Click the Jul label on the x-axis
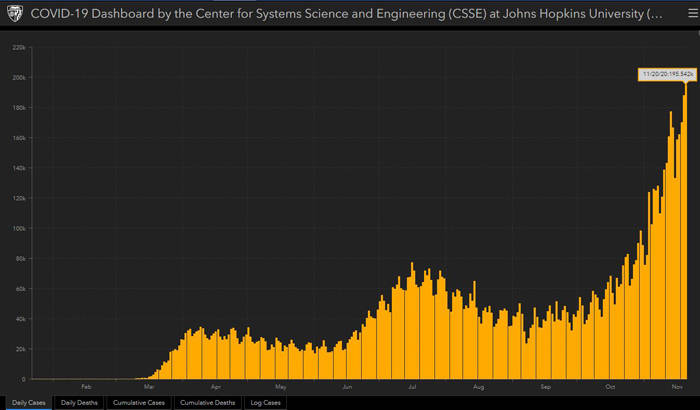Viewport: 700px width, 410px height. [412, 385]
